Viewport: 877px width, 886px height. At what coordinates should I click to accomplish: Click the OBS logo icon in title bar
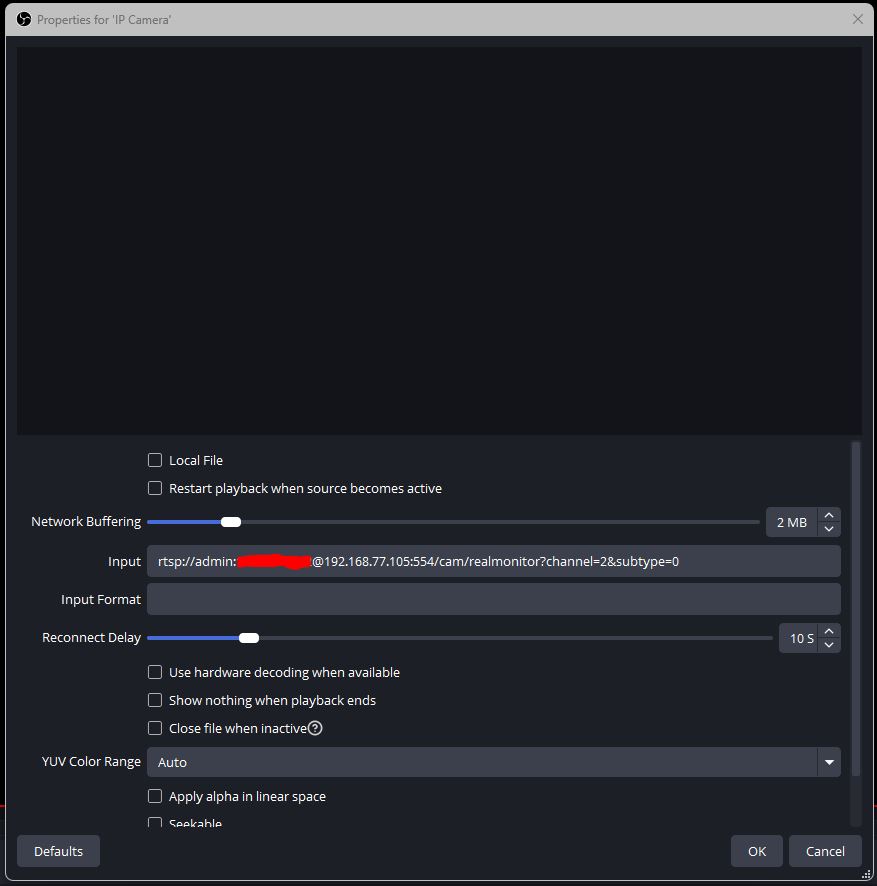click(24, 19)
